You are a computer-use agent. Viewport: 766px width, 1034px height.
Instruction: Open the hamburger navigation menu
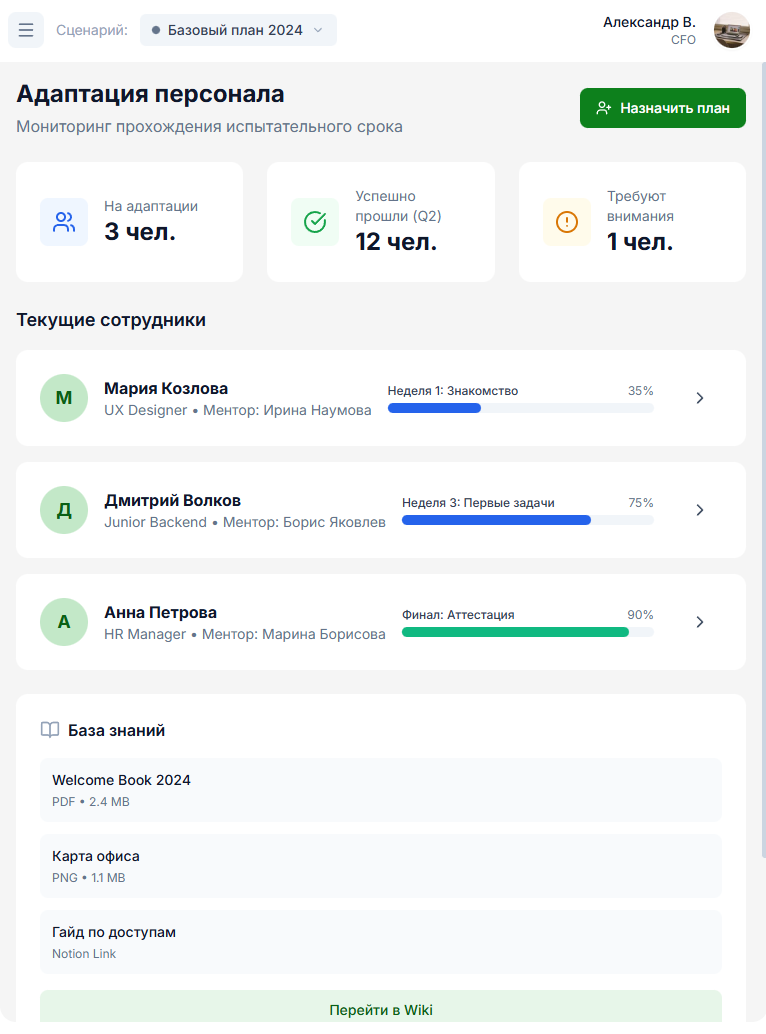click(26, 30)
